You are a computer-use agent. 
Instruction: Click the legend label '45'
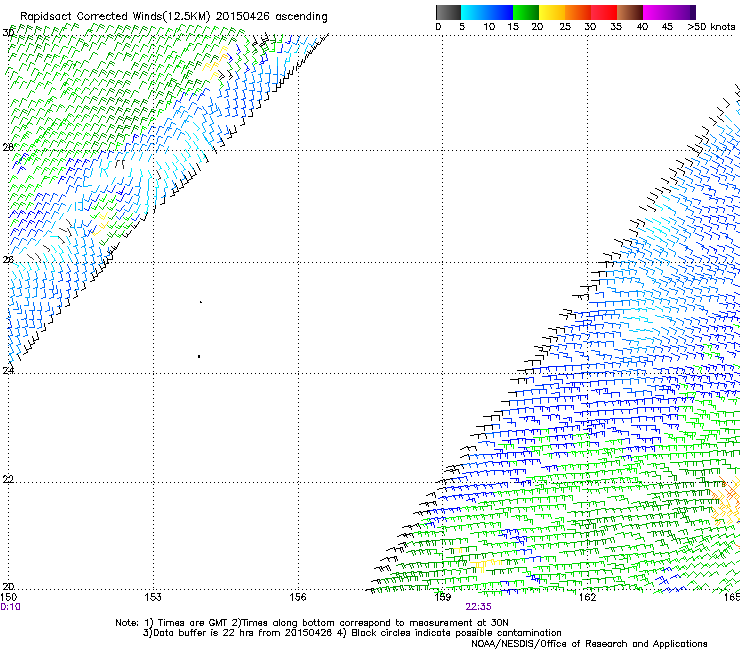pos(667,27)
